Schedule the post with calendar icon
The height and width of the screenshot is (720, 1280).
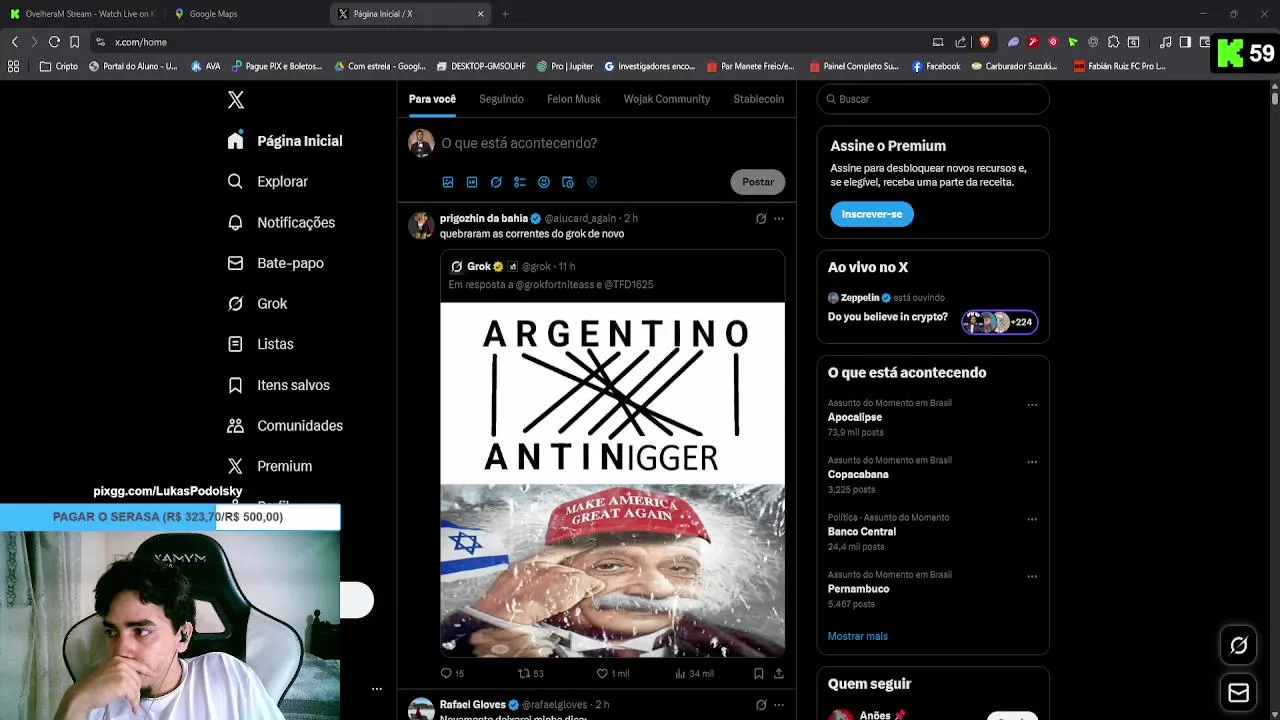pos(568,182)
